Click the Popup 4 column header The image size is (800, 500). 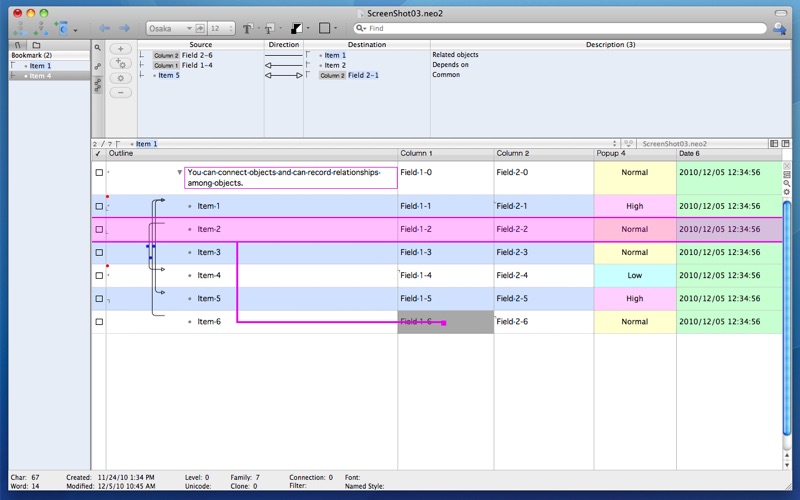pos(634,154)
